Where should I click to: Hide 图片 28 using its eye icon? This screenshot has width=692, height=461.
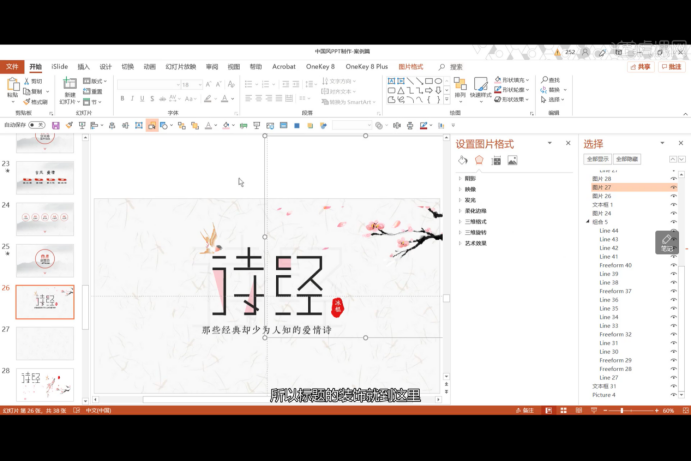click(x=673, y=178)
